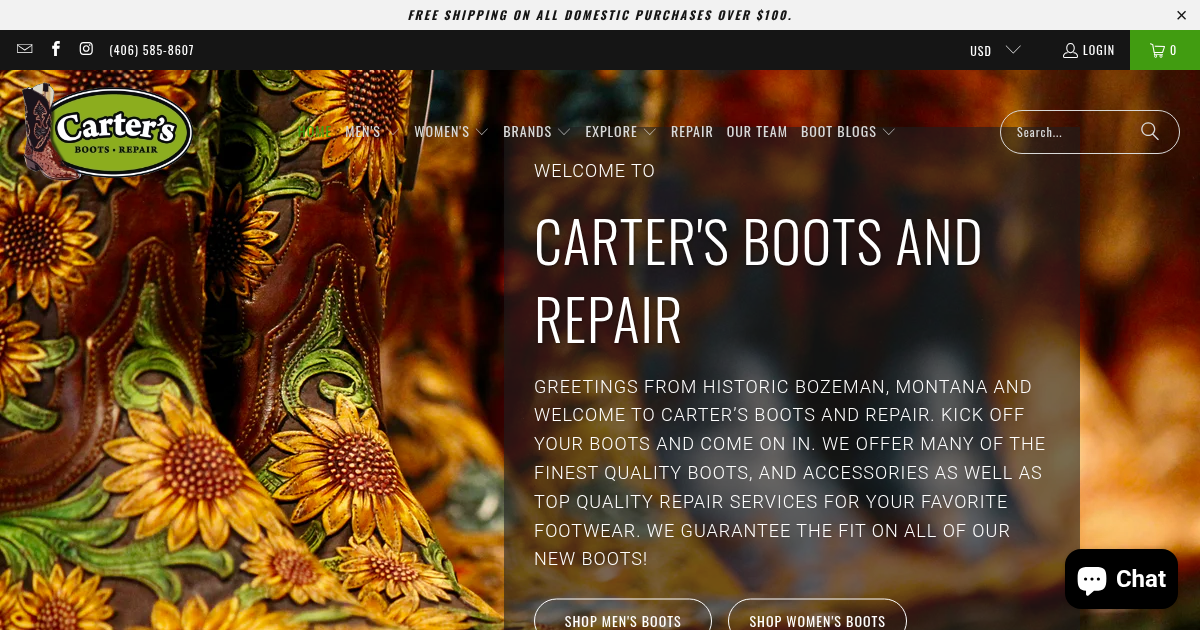Image resolution: width=1200 pixels, height=630 pixels.
Task: Visit the store's Facebook page icon
Action: (55, 48)
